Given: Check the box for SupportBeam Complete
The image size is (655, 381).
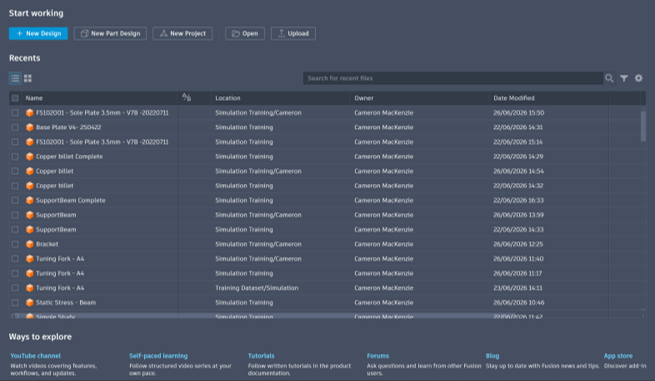Looking at the screenshot, I should [15, 201].
